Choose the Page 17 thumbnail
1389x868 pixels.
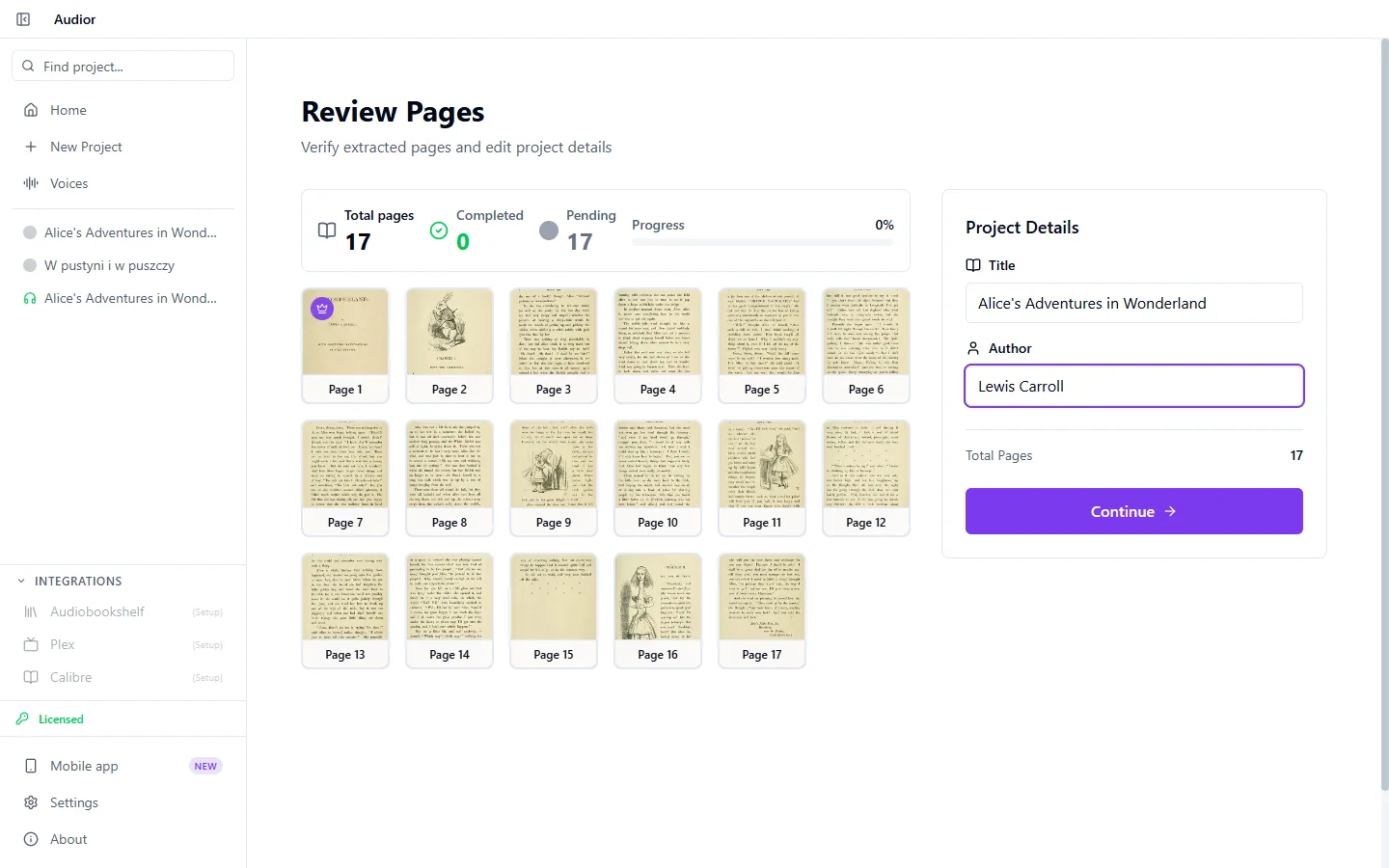tap(762, 610)
